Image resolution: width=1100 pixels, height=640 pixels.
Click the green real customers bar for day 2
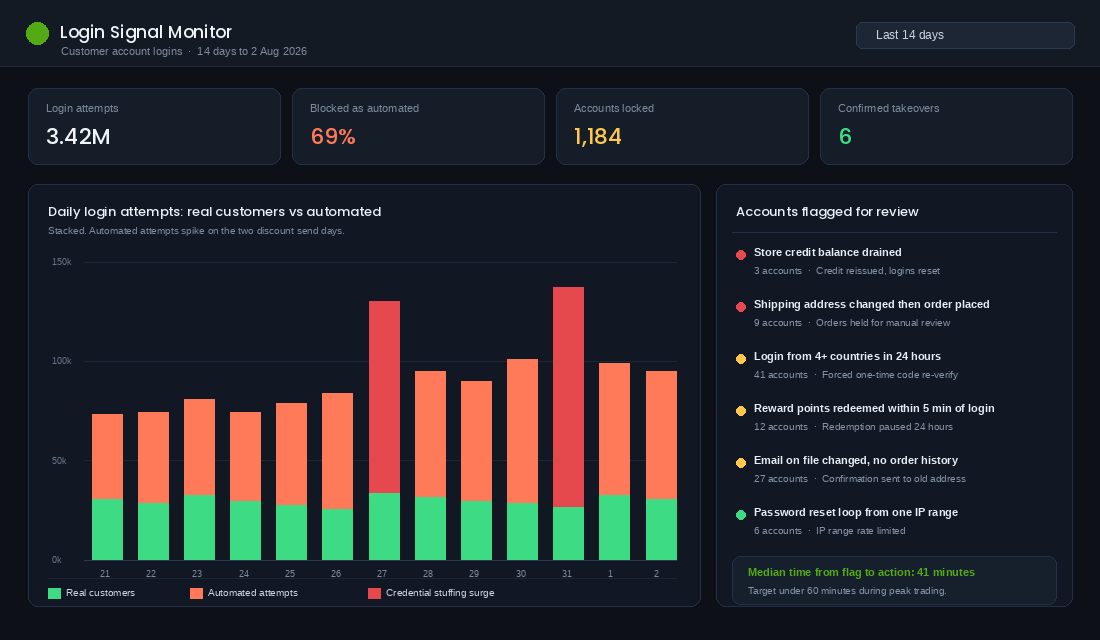click(x=662, y=530)
